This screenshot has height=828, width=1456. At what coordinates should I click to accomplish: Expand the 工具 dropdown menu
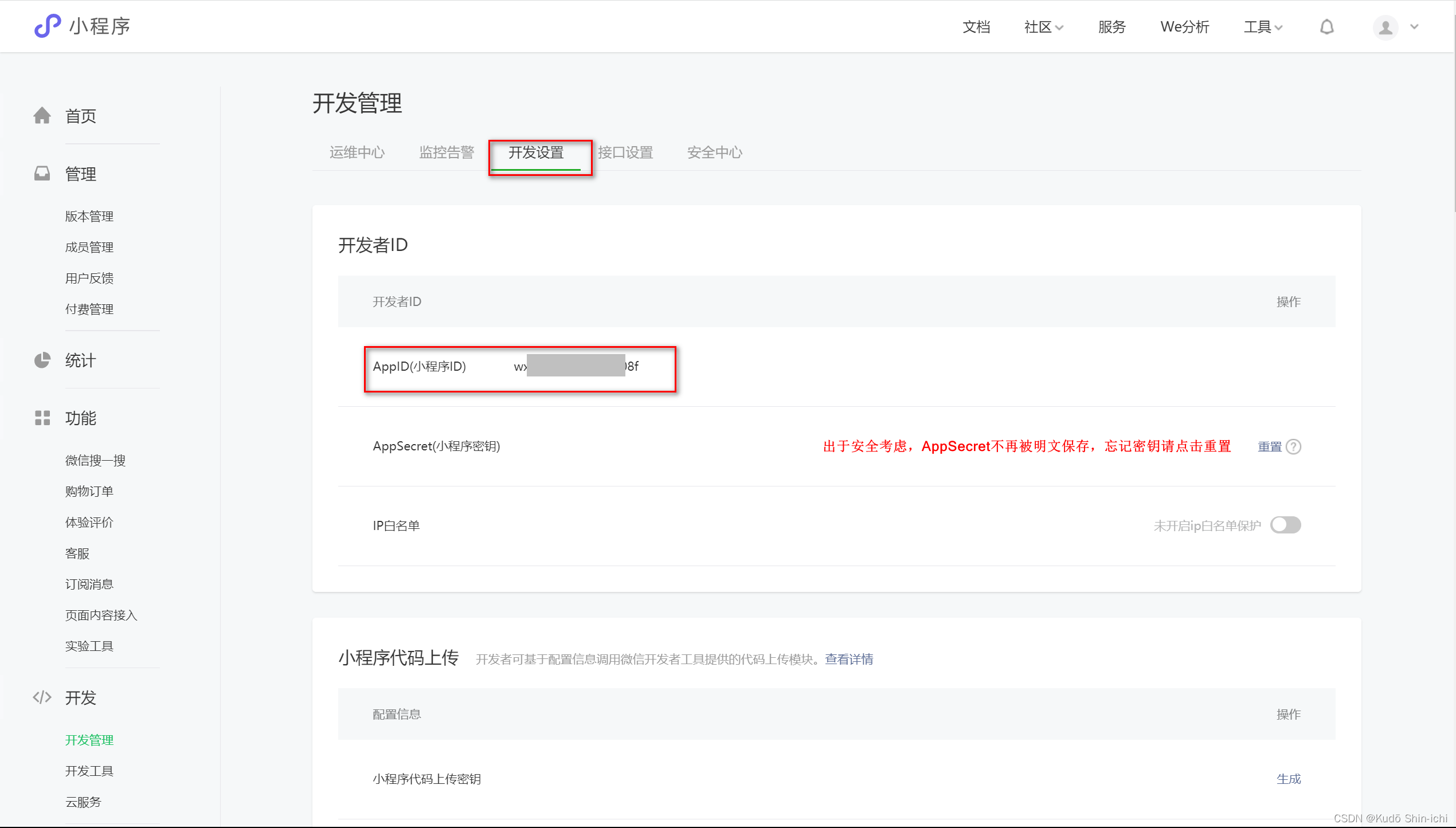1262,27
